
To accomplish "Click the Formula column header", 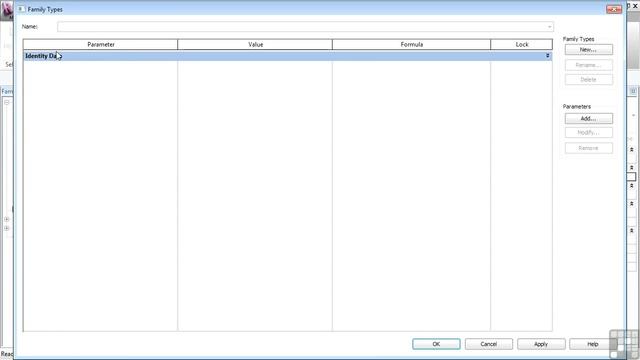I will coord(411,44).
